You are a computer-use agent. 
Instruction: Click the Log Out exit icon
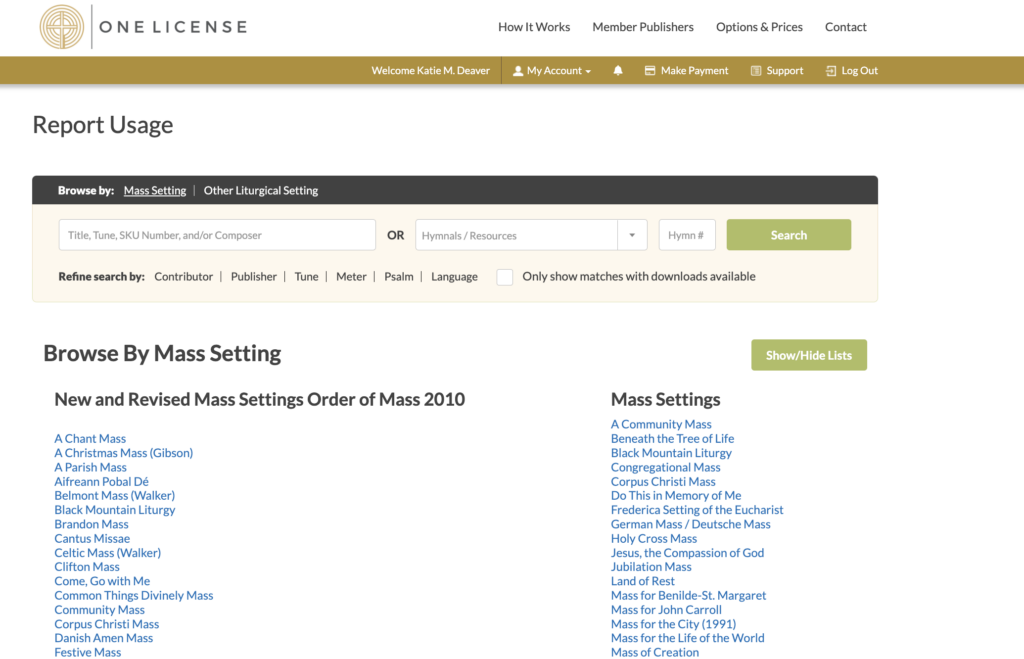pyautogui.click(x=830, y=70)
